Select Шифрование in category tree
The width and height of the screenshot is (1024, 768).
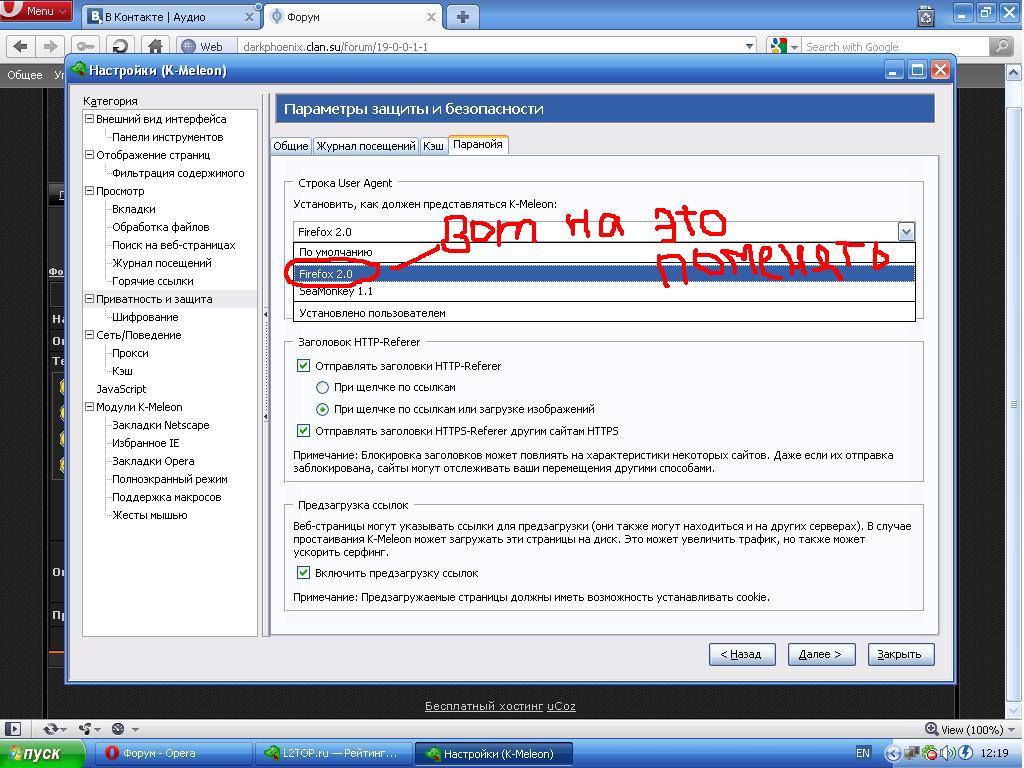coord(145,317)
